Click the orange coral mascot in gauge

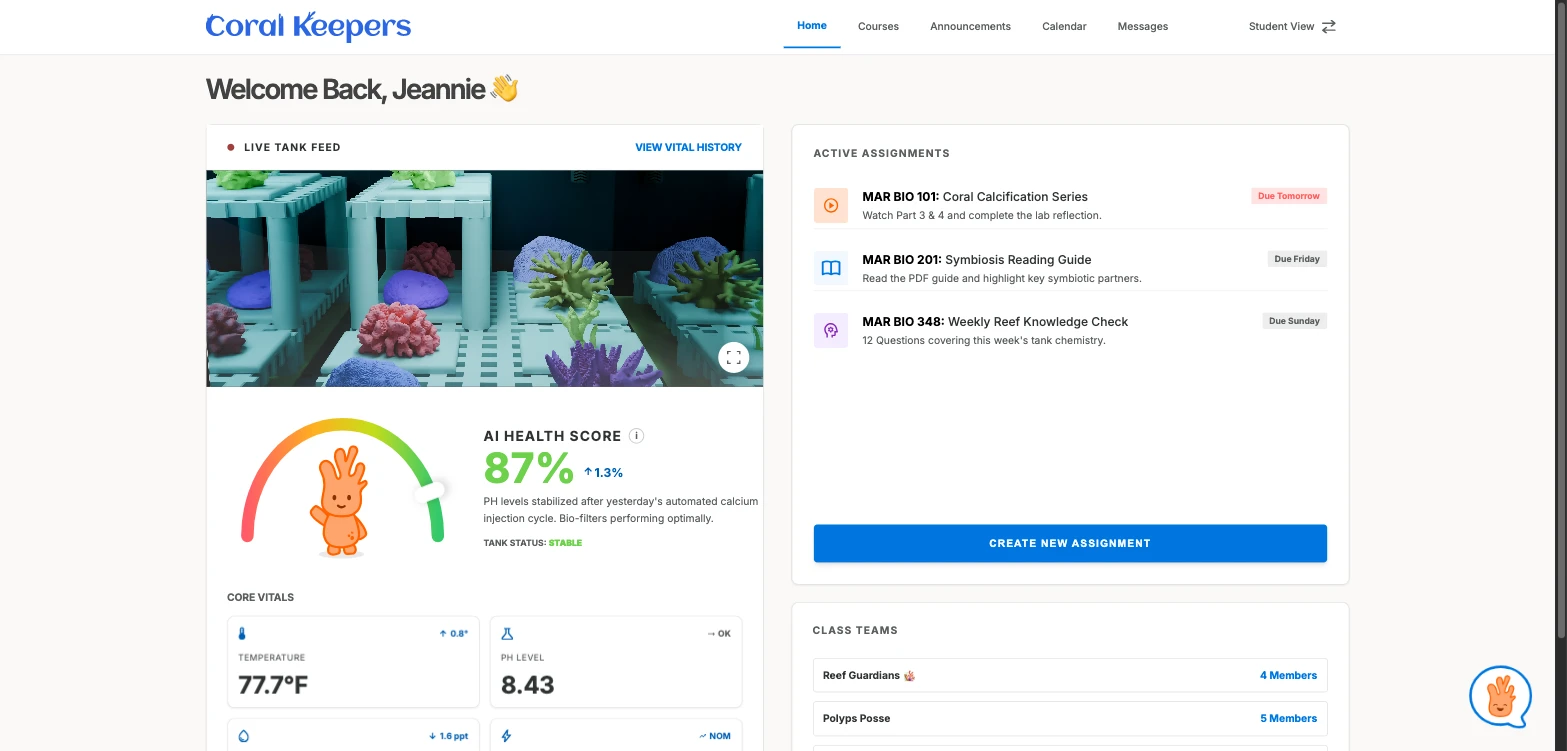(x=340, y=501)
